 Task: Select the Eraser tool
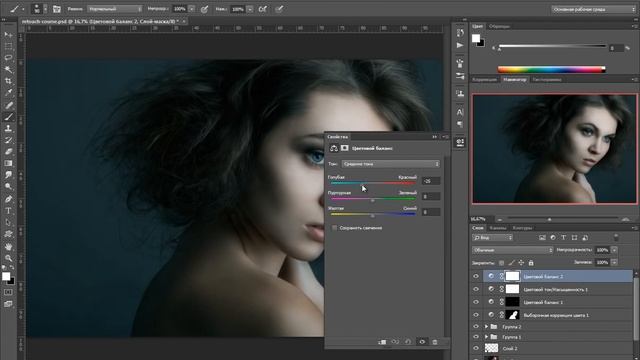point(8,151)
